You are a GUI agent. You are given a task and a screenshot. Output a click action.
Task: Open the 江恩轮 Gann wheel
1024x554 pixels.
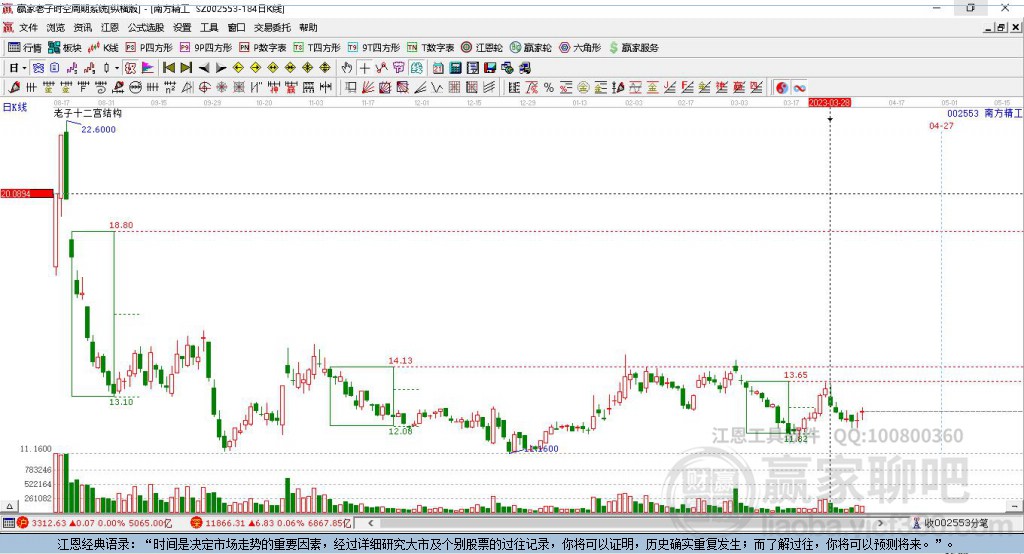point(482,47)
